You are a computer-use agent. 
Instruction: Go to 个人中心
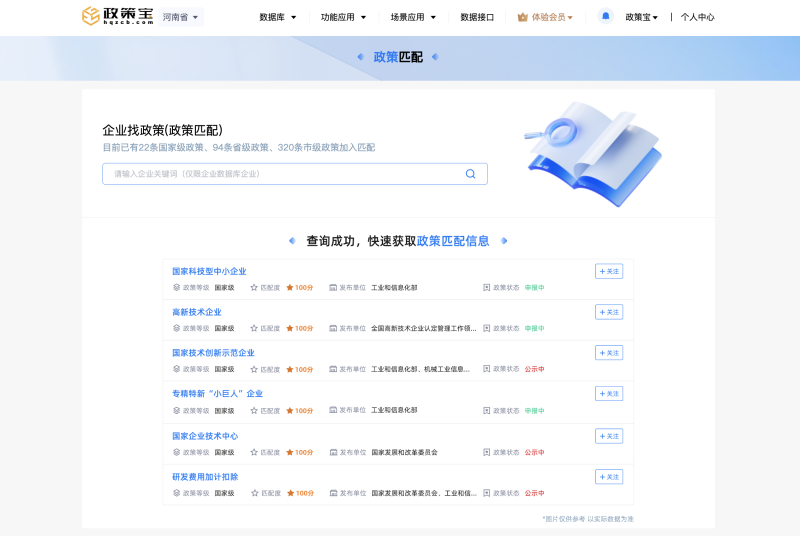[697, 17]
